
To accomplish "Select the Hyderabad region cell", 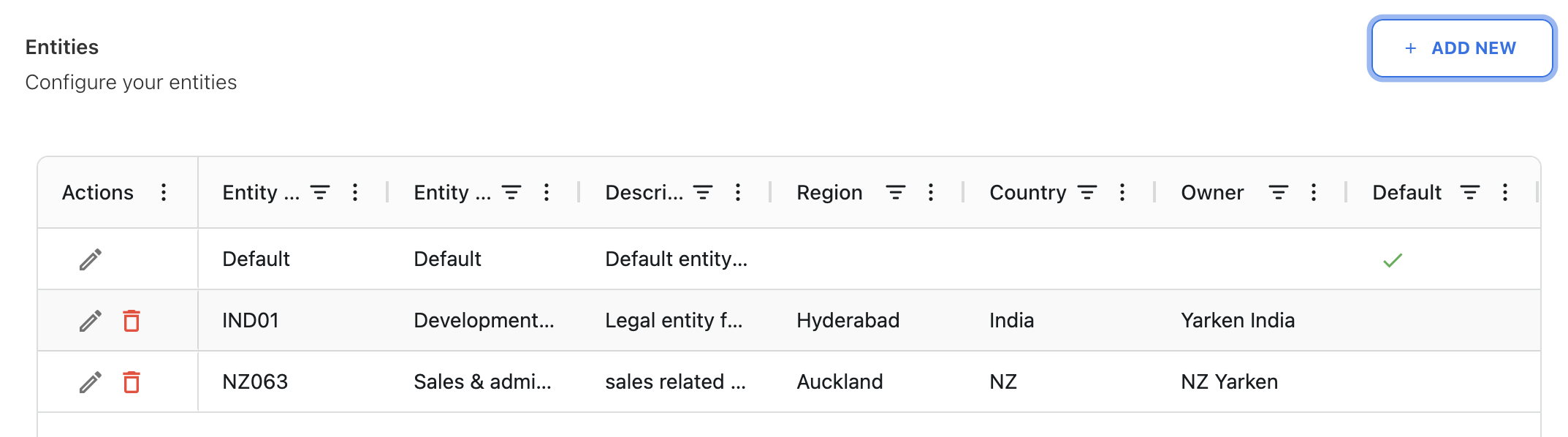I will [x=848, y=321].
